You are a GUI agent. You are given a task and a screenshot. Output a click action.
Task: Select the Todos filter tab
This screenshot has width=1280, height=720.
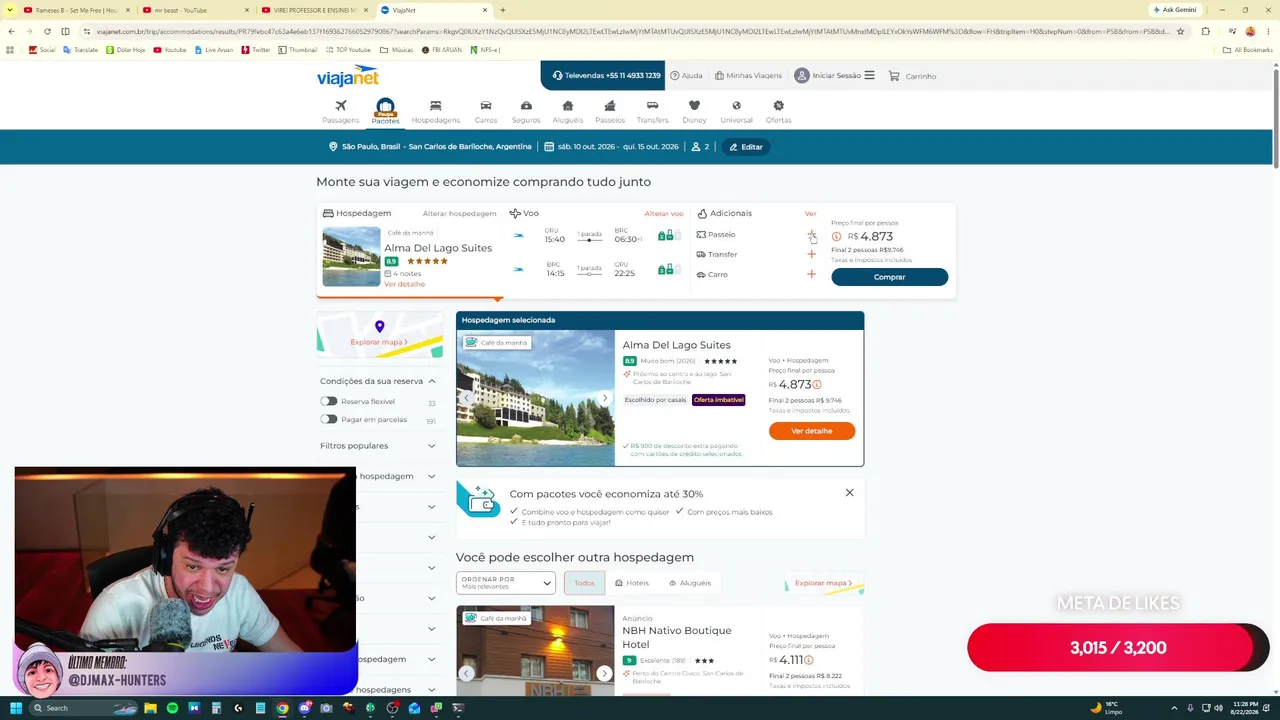(x=584, y=583)
